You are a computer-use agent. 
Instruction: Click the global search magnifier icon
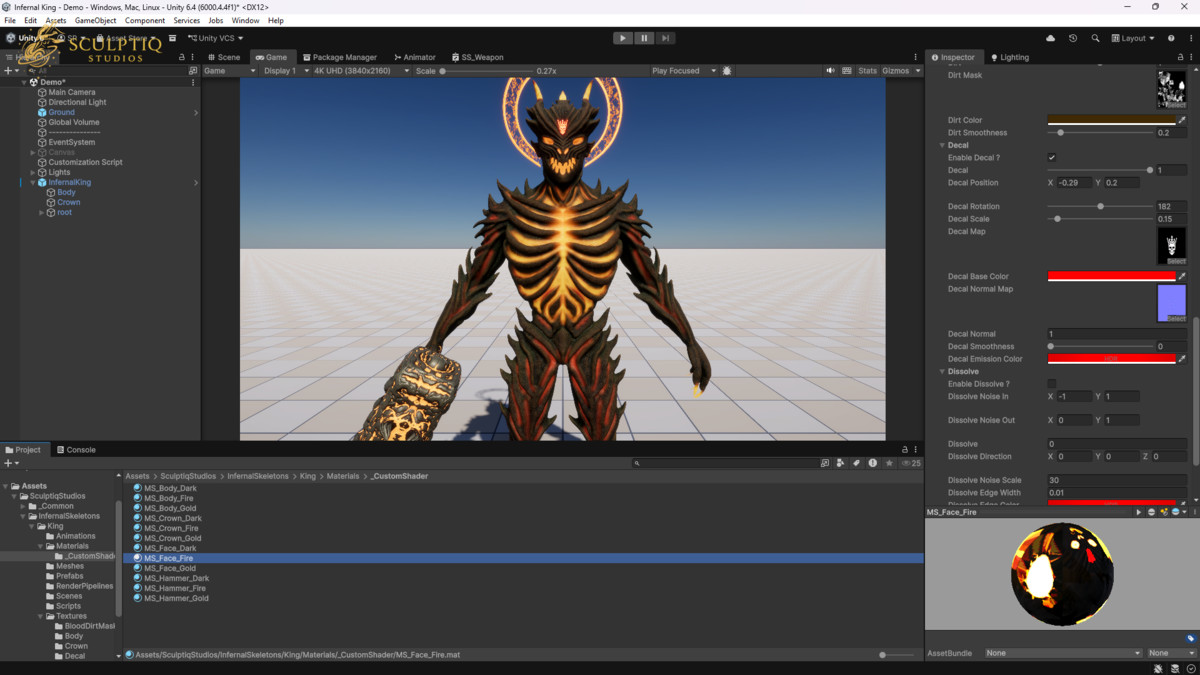pyautogui.click(x=1095, y=38)
